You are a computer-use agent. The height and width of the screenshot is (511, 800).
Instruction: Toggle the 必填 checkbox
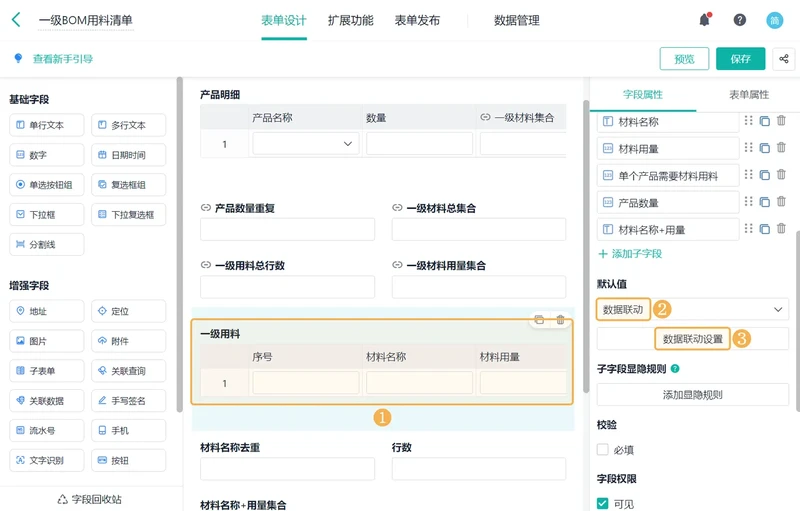603,449
